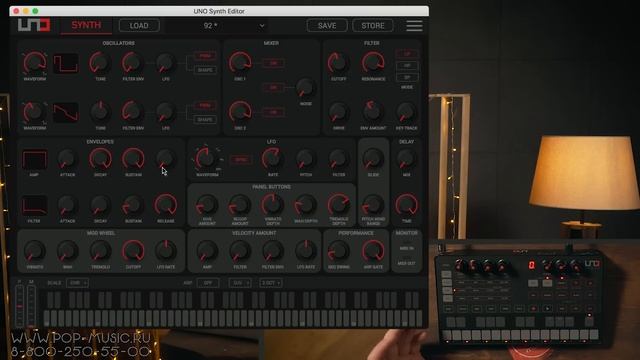Click oscillator 1 LFO knob

pyautogui.click(x=165, y=63)
